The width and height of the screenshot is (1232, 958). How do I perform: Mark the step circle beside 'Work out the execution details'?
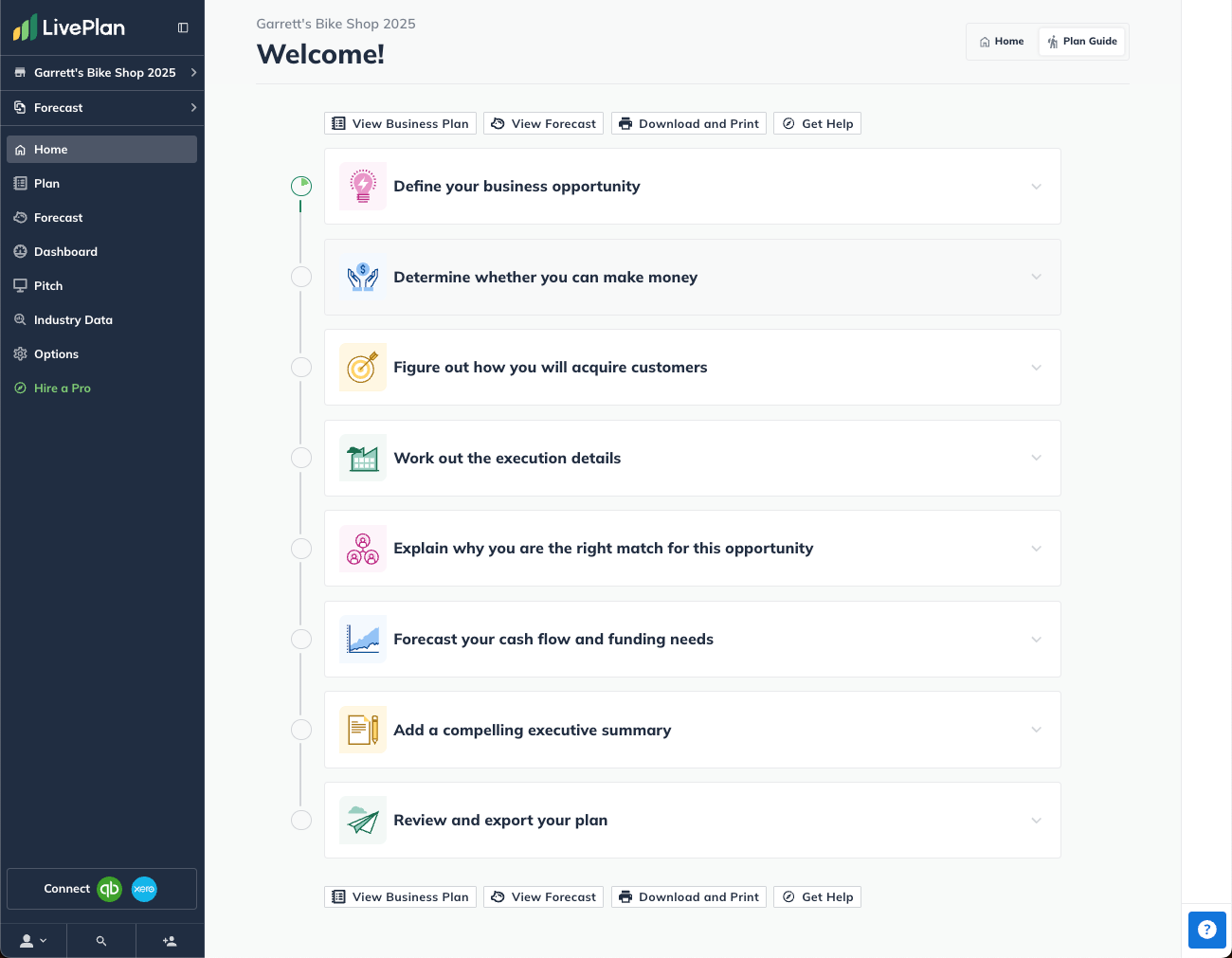click(301, 457)
